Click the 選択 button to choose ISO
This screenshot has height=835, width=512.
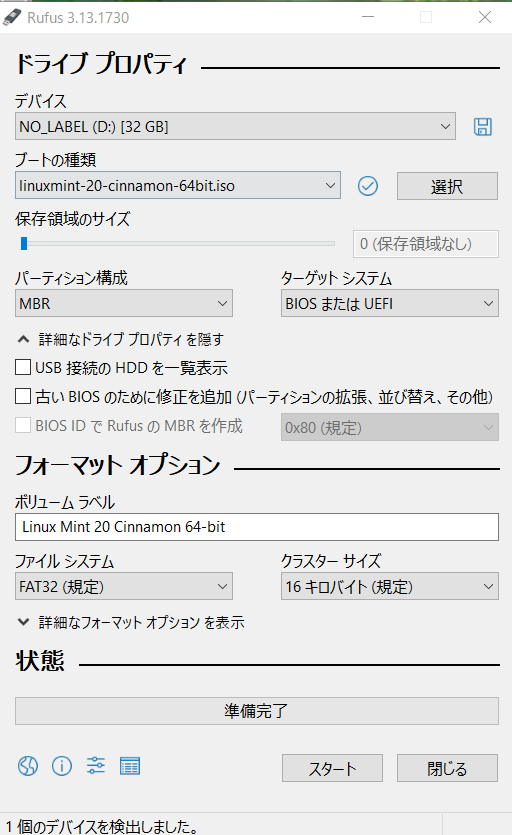coord(447,186)
